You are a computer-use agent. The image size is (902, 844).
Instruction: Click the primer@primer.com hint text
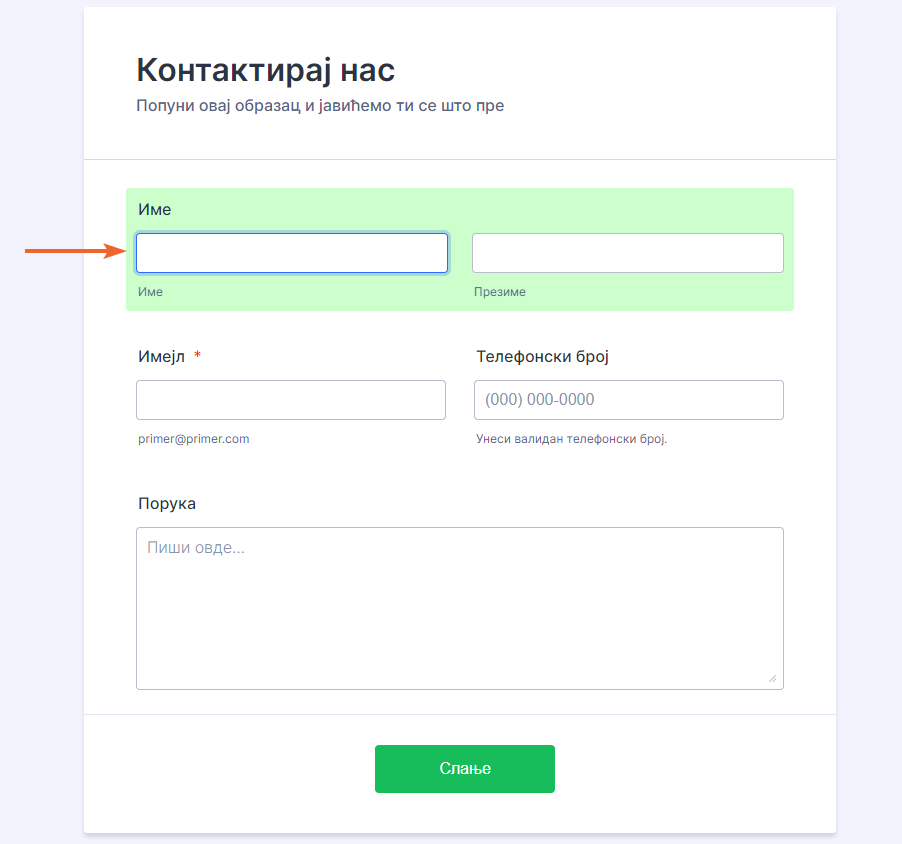click(193, 438)
